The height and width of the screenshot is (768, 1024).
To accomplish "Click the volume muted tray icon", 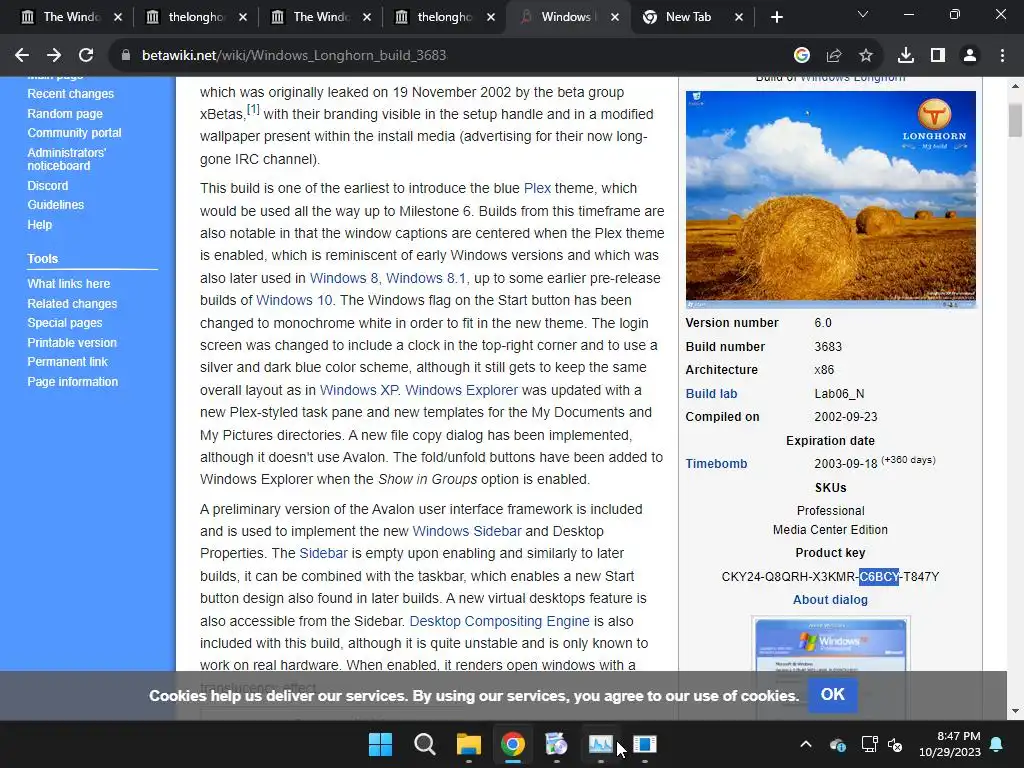I will (895, 744).
